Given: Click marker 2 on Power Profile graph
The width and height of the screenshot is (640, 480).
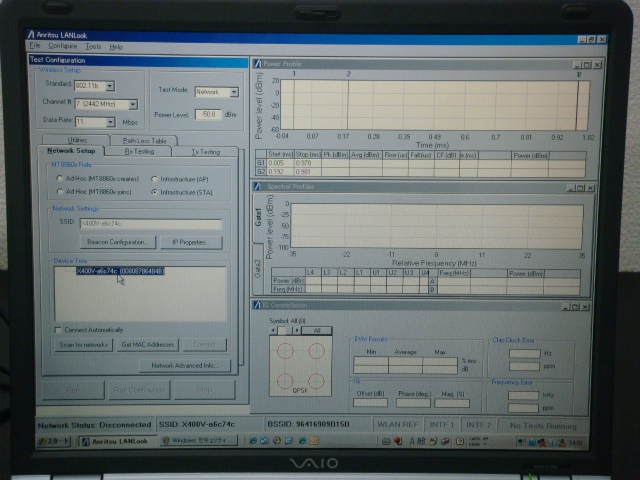Looking at the screenshot, I should pyautogui.click(x=348, y=74).
